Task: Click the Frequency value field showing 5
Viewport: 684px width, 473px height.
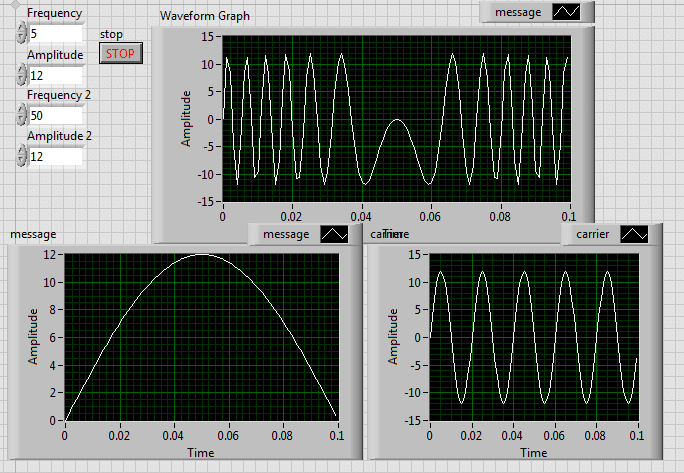Action: point(55,34)
